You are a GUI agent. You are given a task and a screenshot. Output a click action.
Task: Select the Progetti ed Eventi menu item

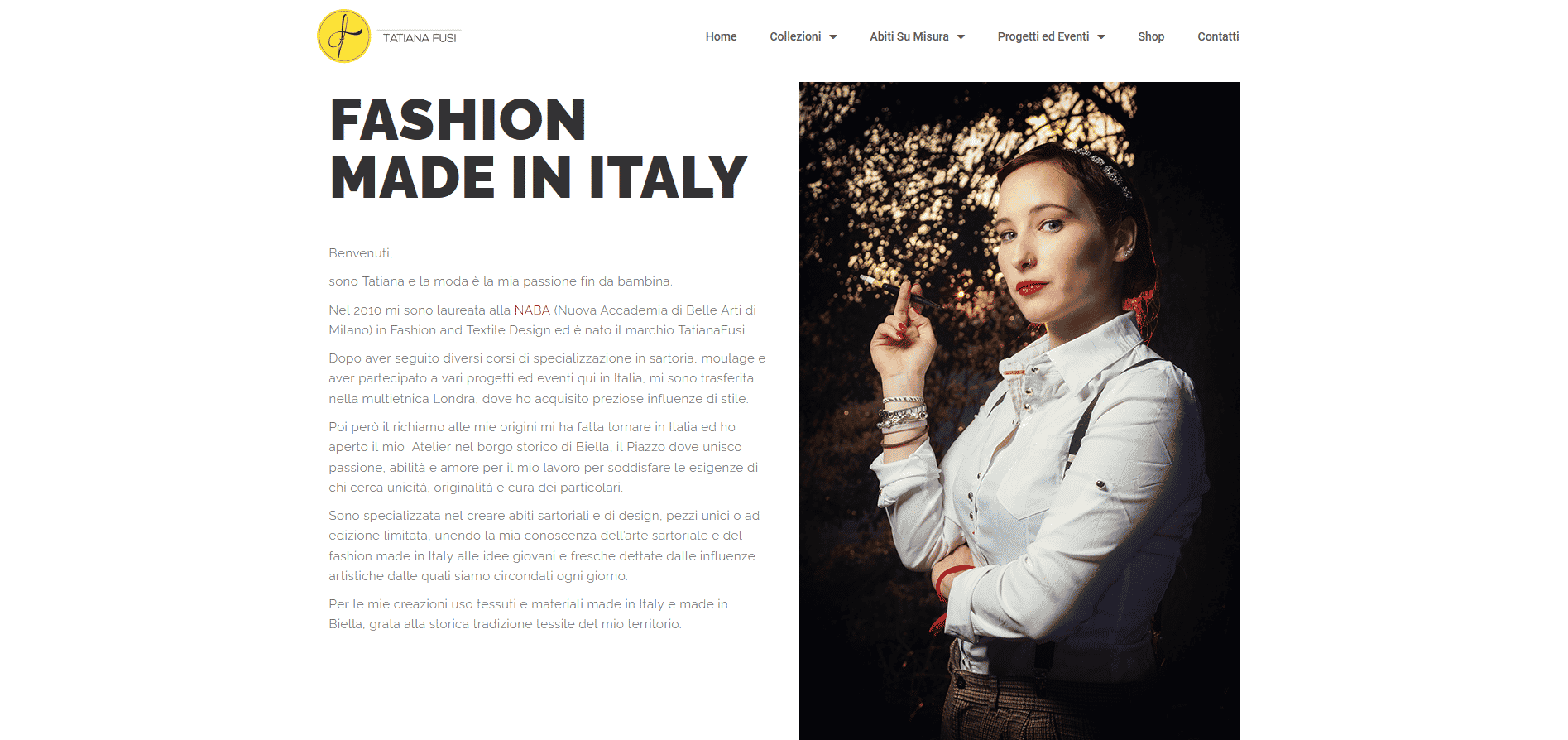click(x=1043, y=36)
